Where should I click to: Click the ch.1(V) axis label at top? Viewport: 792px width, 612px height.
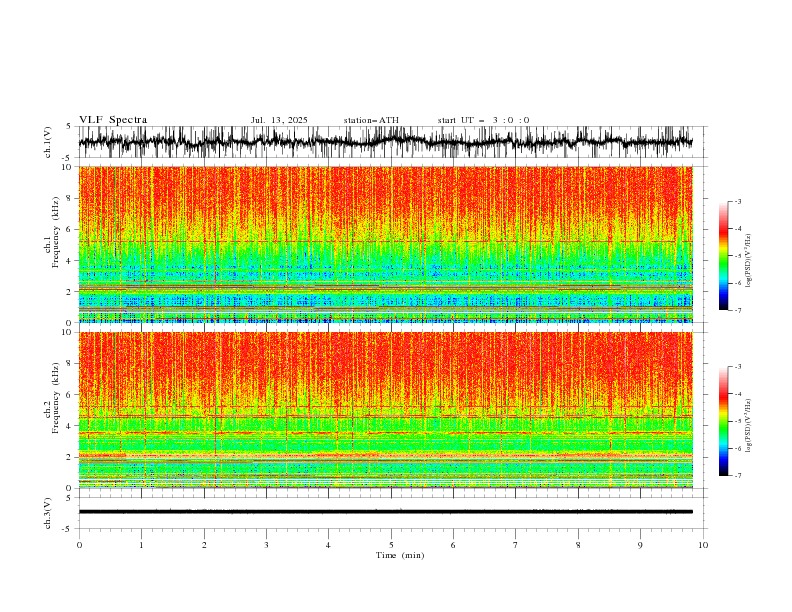coord(48,142)
